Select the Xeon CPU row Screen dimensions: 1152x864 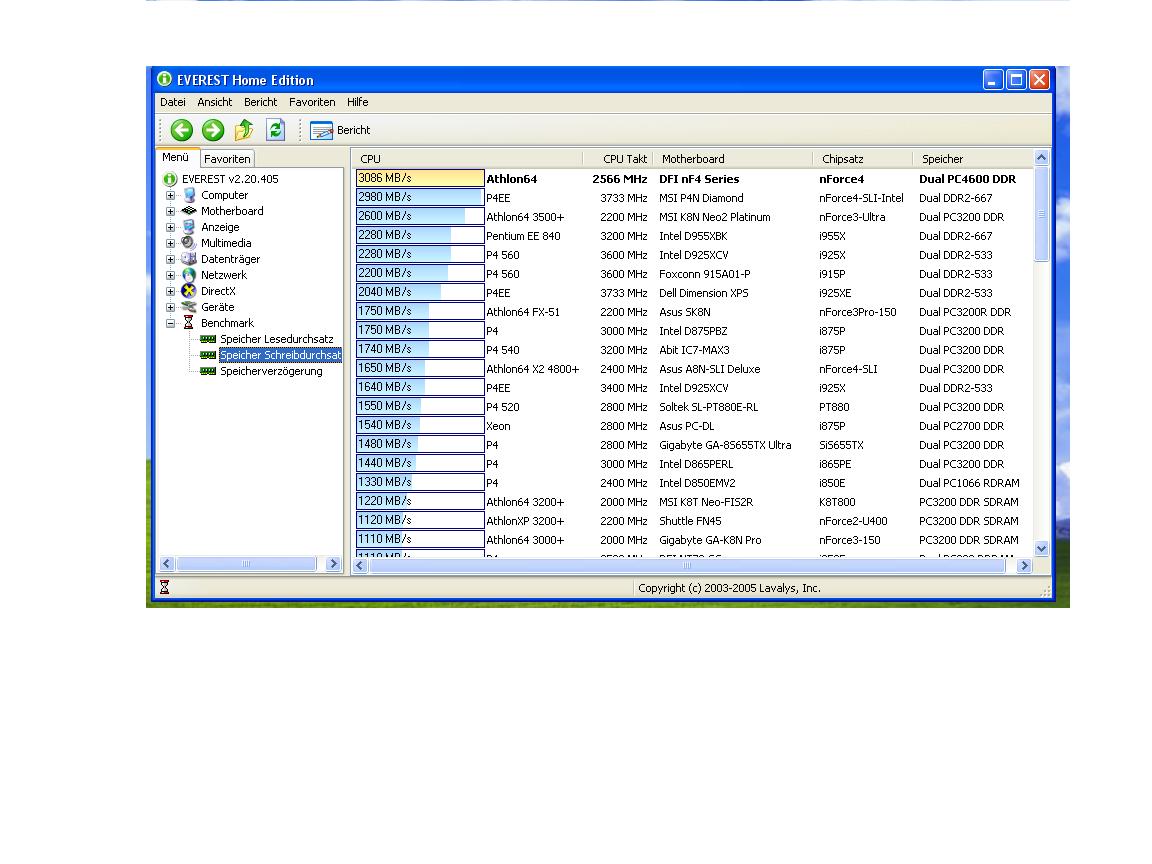click(x=694, y=426)
